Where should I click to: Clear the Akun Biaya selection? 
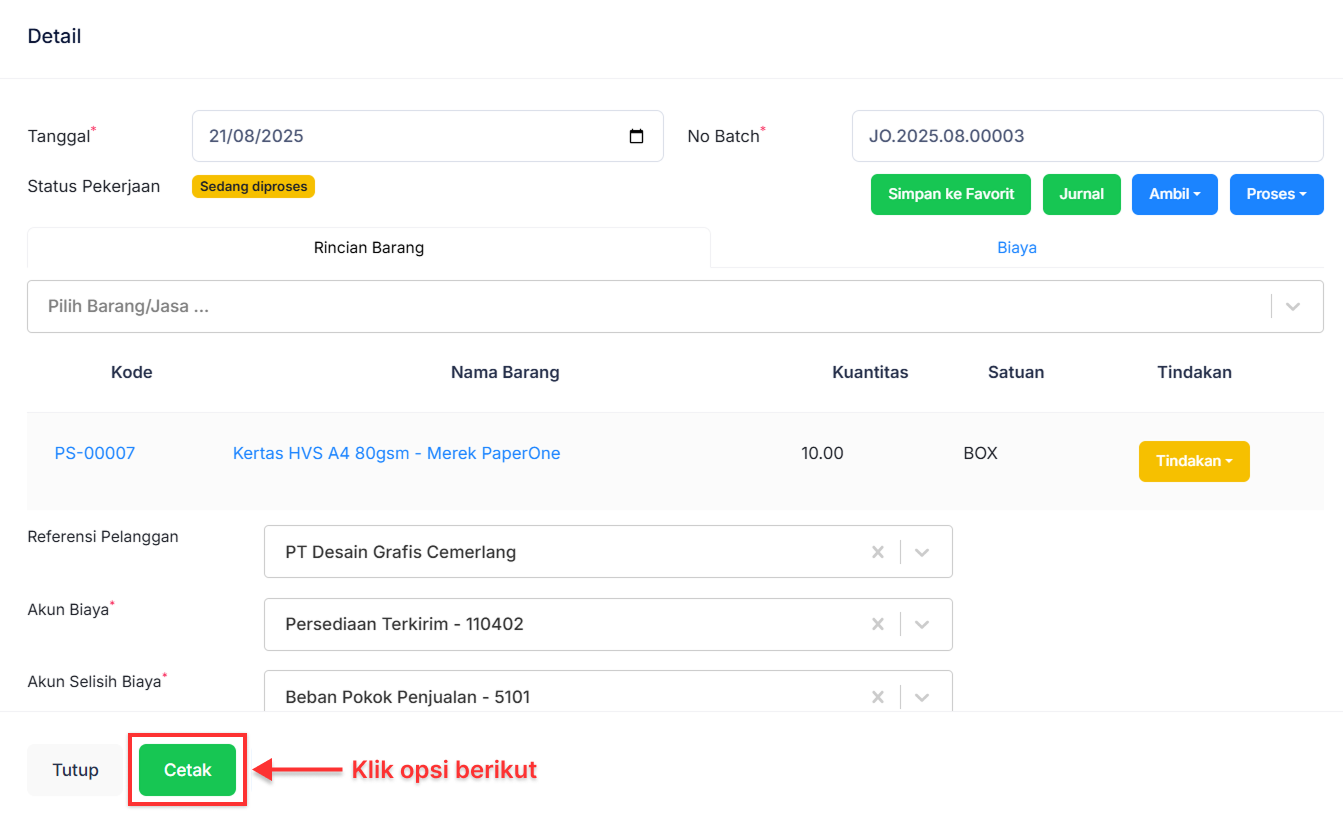click(877, 624)
